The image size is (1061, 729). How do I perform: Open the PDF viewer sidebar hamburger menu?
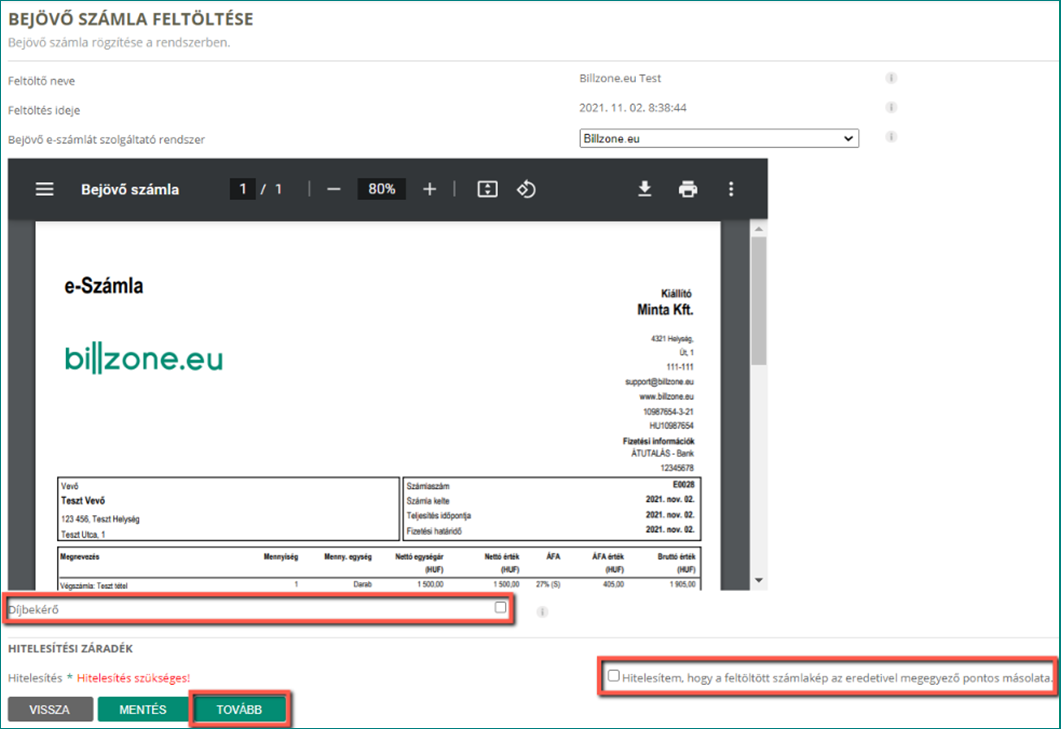coord(45,189)
